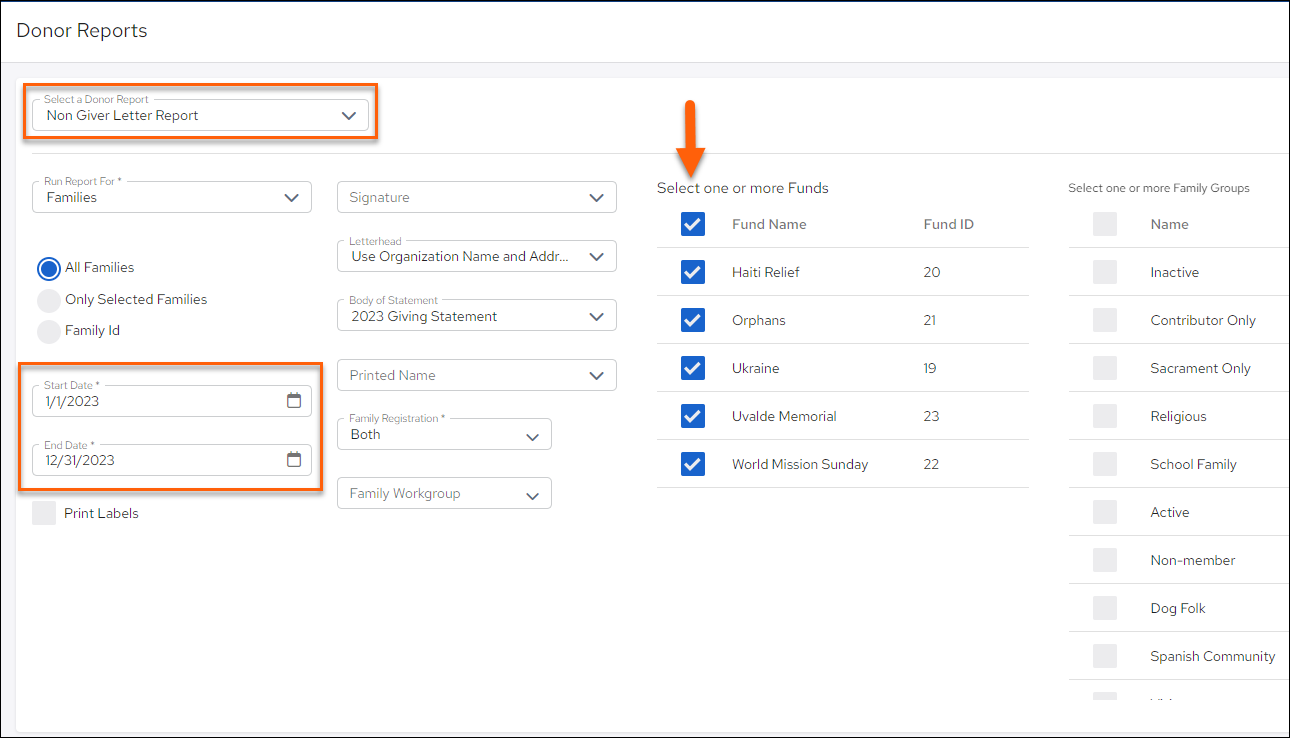
Task: Click the Active group name text
Action: (1170, 512)
